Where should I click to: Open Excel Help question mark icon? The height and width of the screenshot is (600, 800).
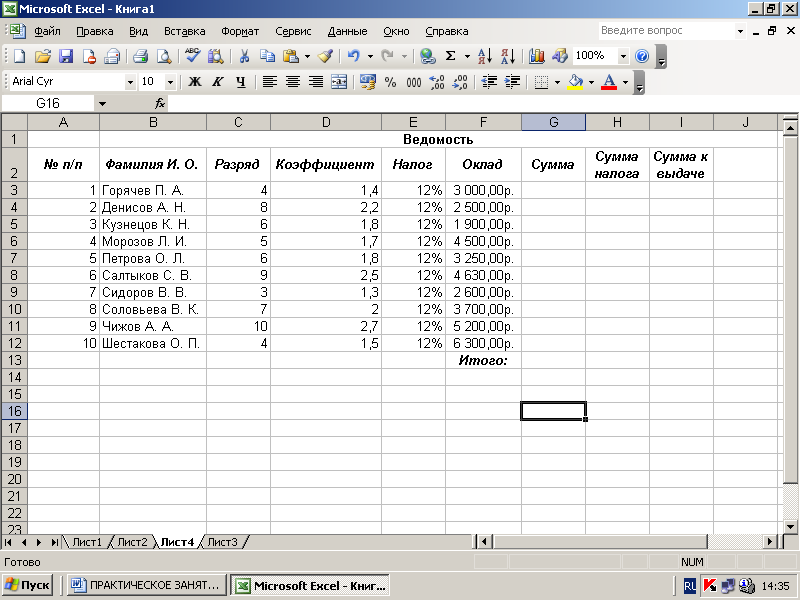[x=642, y=56]
